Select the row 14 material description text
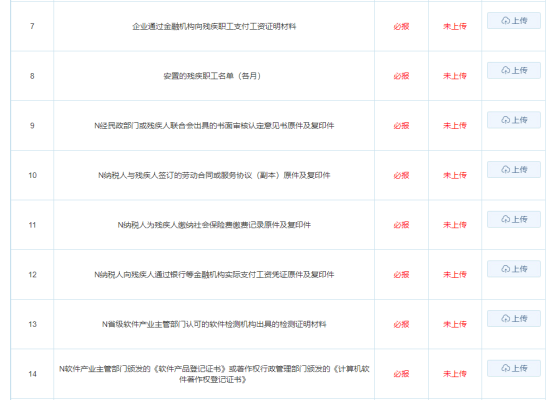The image size is (554, 401). point(214,374)
